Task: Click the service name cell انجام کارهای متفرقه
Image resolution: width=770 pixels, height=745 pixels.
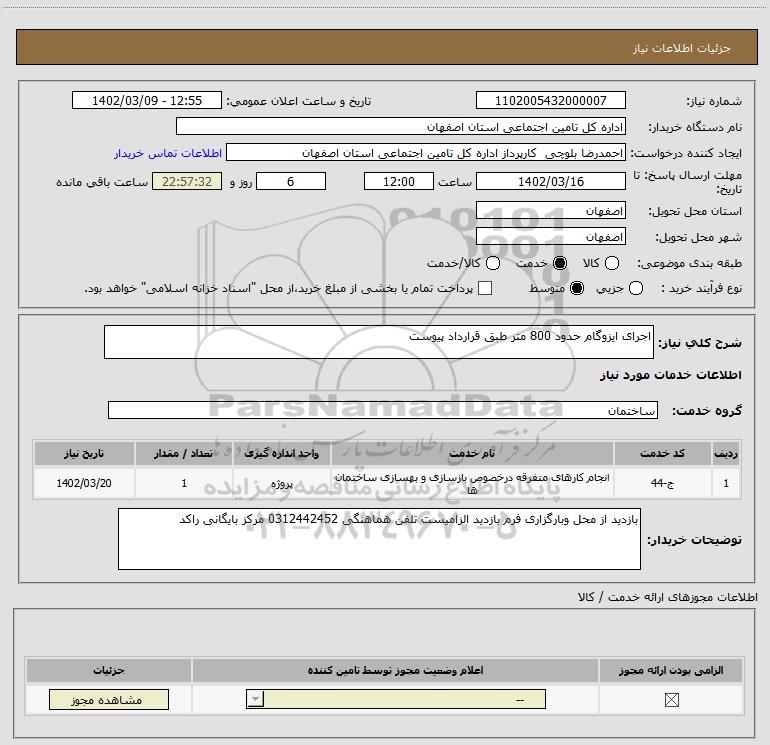Action: coord(472,483)
